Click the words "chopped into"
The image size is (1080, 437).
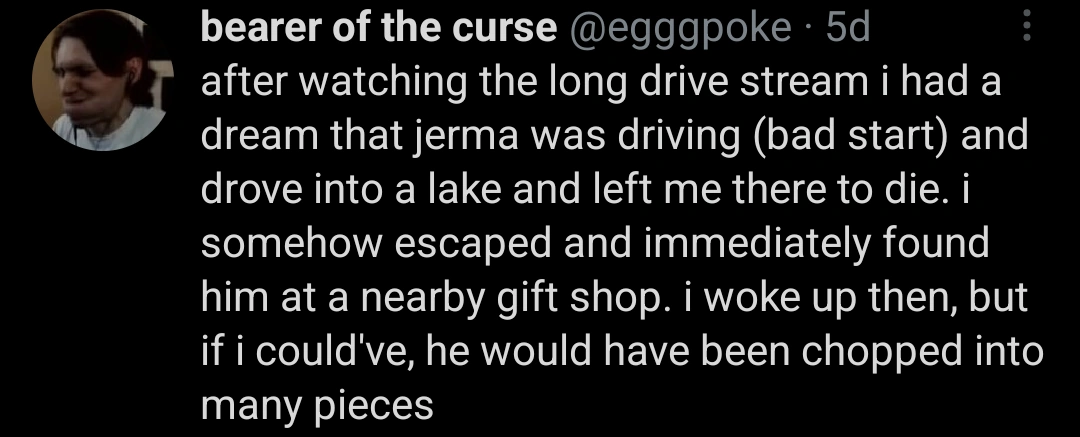[x=920, y=351]
